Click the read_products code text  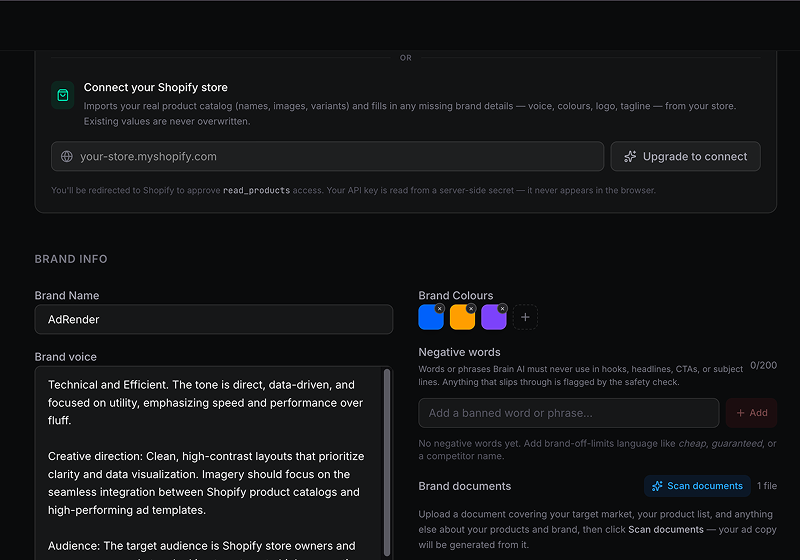tap(256, 190)
